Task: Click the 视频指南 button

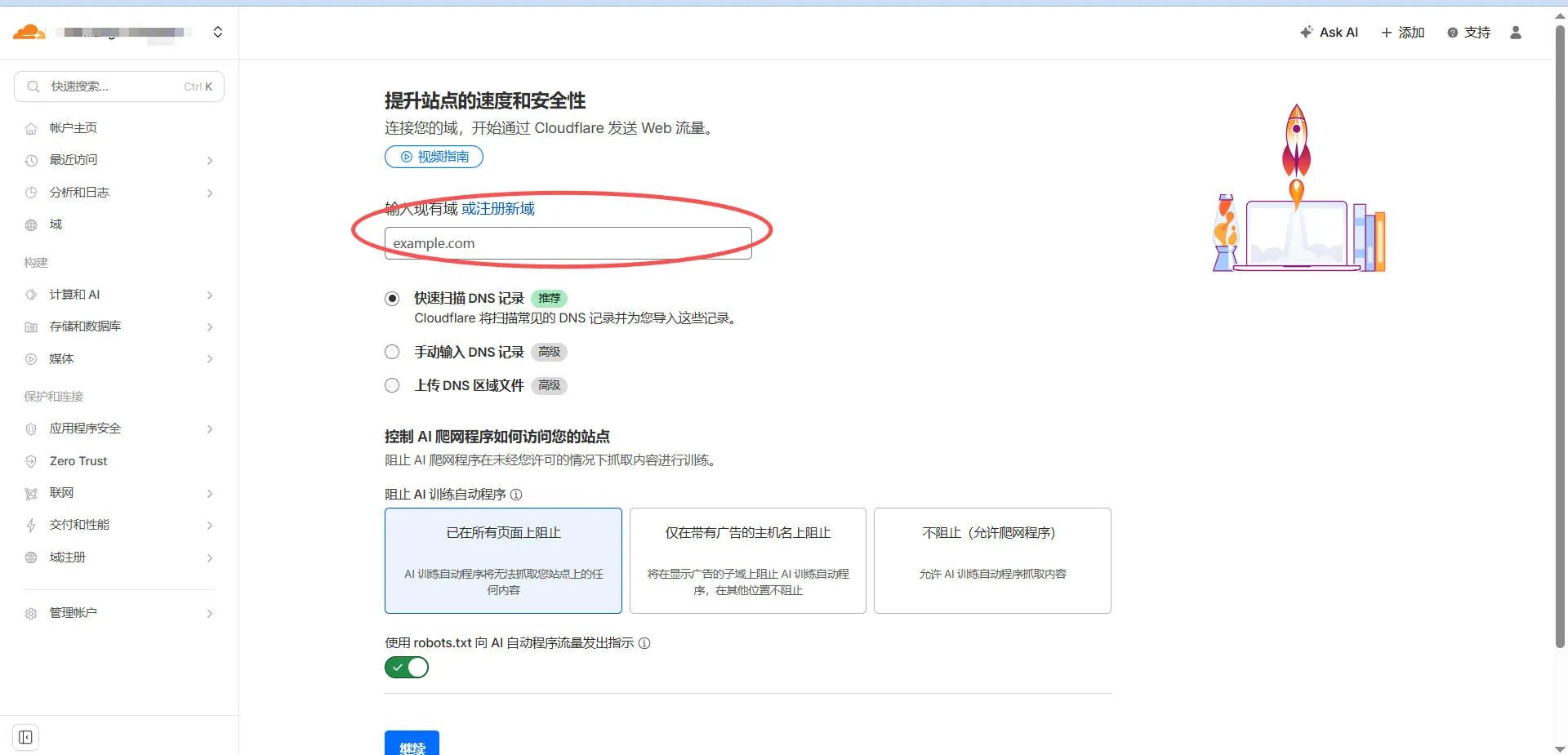Action: click(x=434, y=157)
